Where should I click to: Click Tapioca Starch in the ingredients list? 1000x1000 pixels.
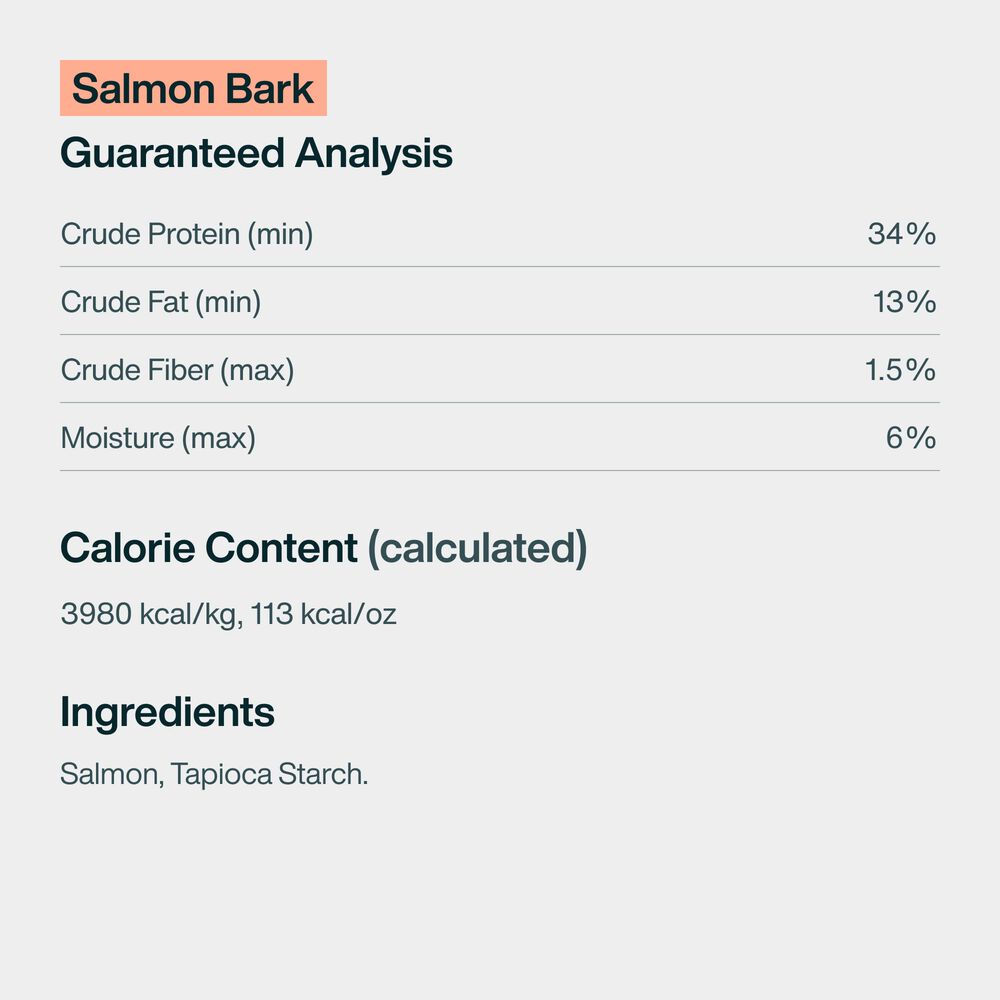(269, 774)
